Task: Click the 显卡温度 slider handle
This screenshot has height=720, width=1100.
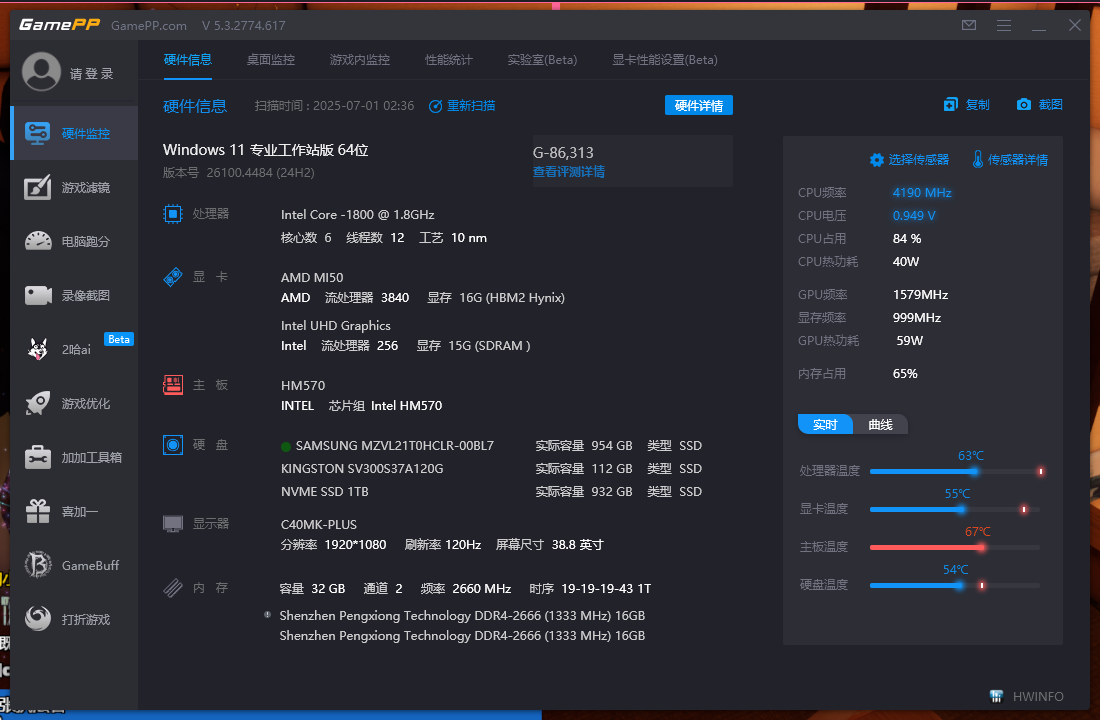Action: 960,509
